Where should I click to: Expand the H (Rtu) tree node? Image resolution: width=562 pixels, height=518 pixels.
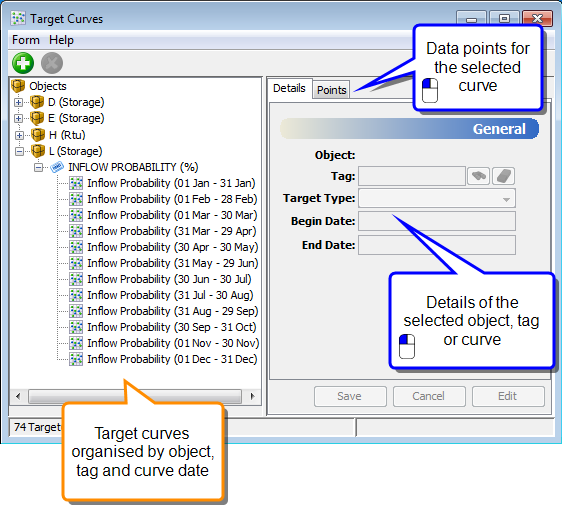[19, 135]
